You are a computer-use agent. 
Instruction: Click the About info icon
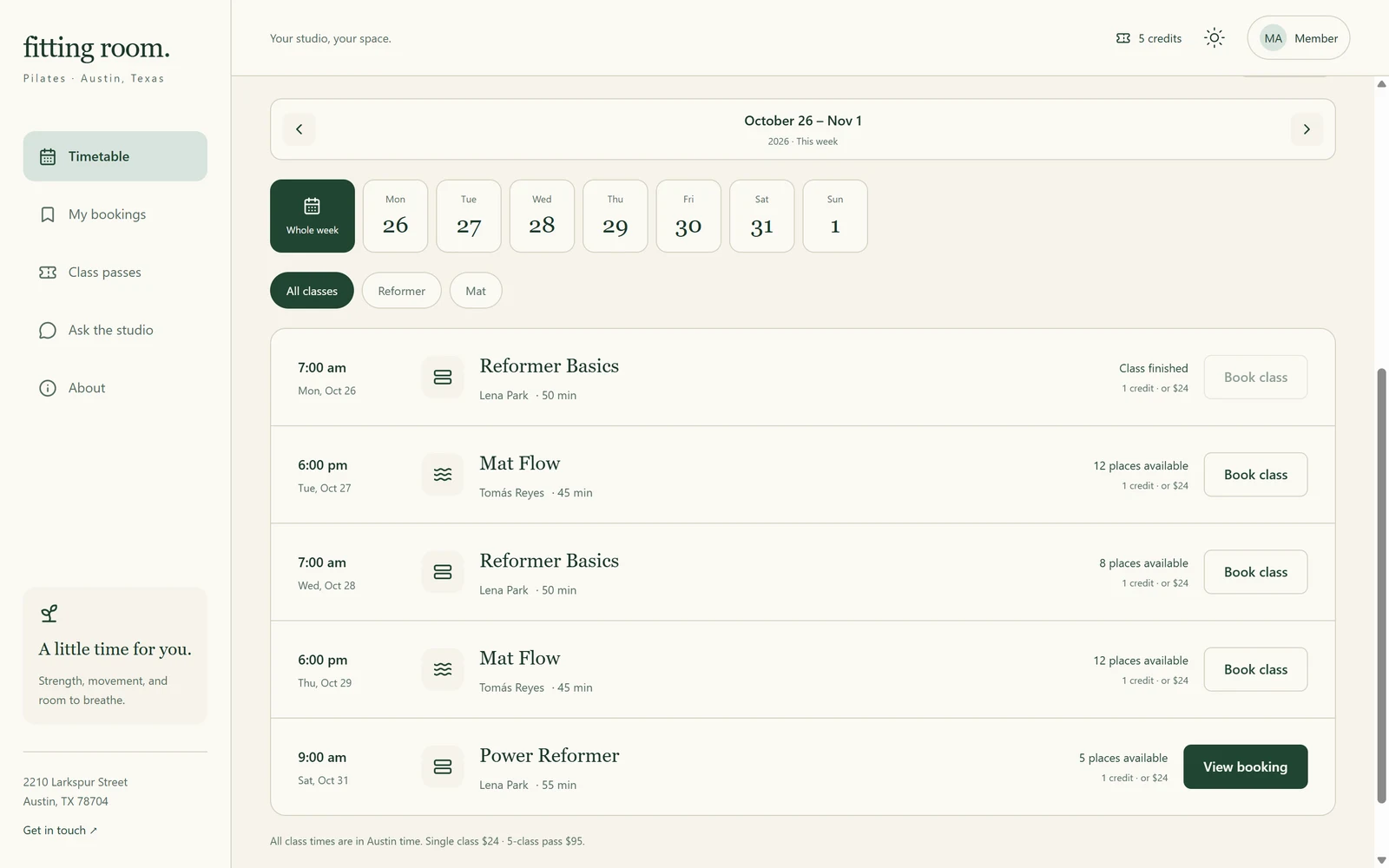pos(48,388)
